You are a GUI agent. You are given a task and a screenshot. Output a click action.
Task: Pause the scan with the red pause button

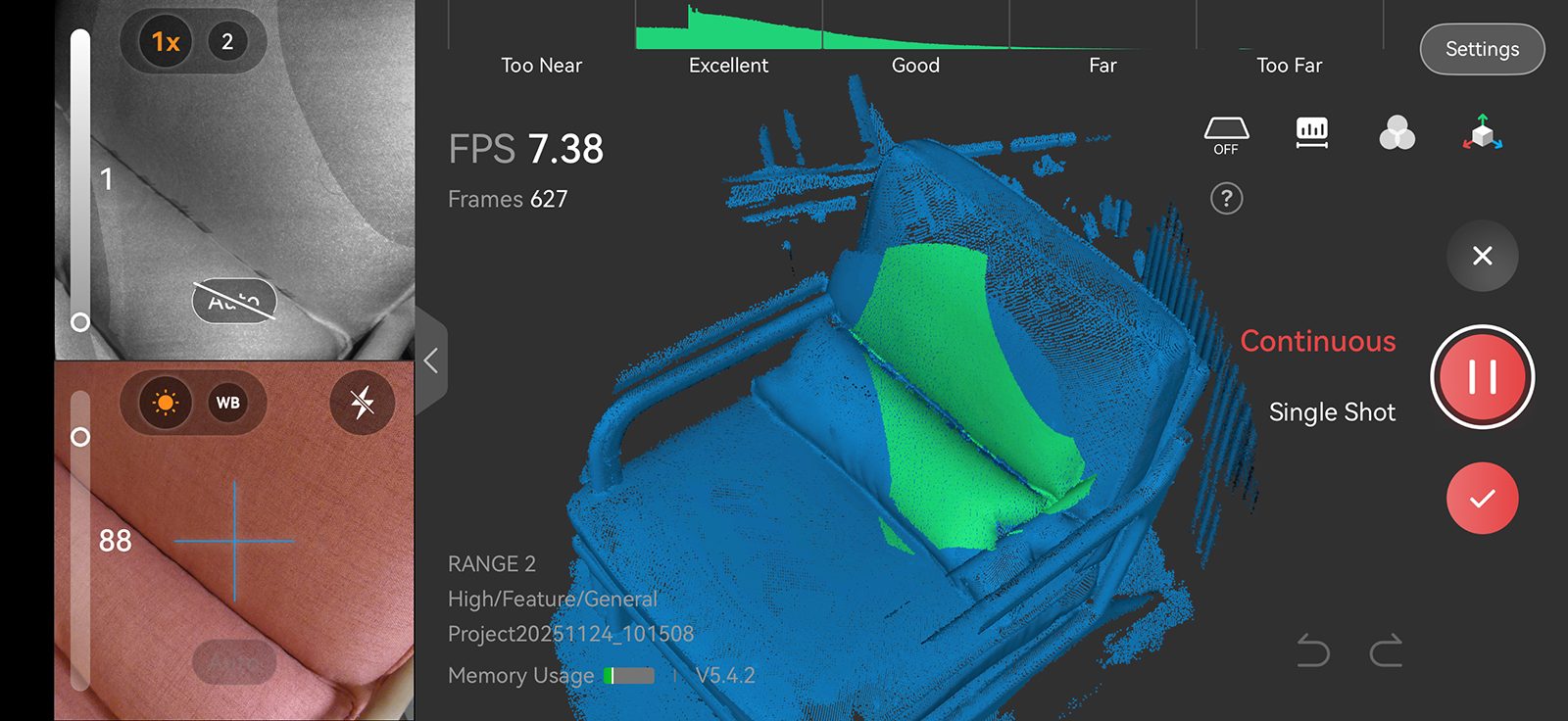pos(1482,377)
